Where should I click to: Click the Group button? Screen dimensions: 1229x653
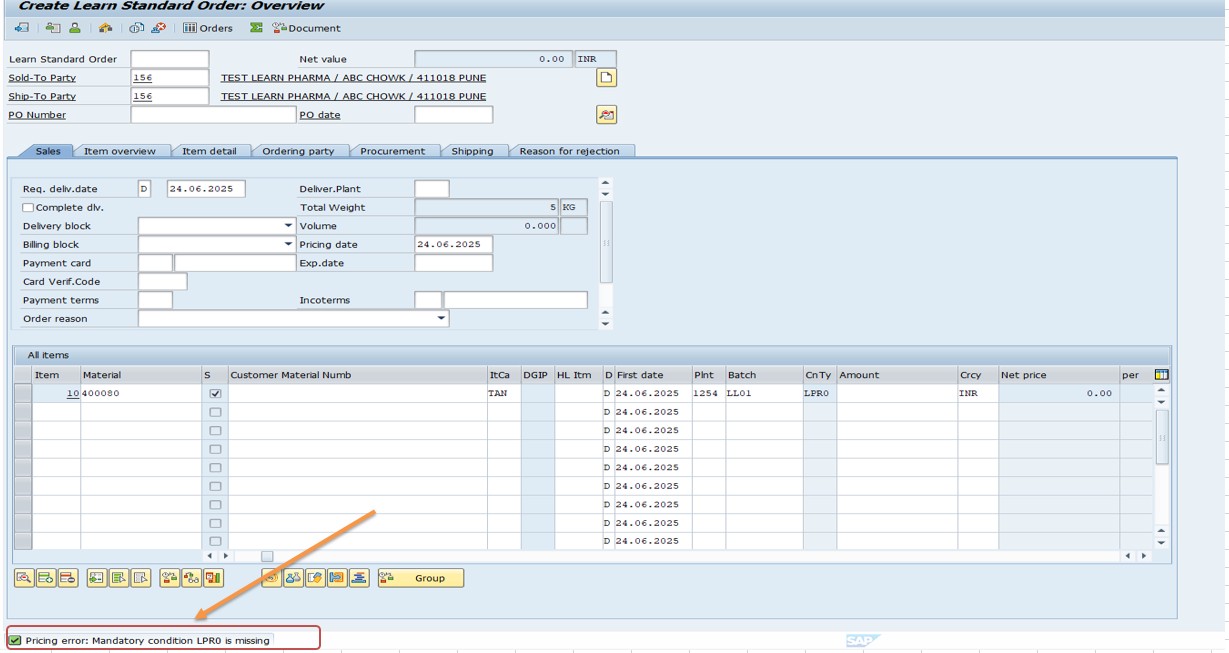coord(421,578)
